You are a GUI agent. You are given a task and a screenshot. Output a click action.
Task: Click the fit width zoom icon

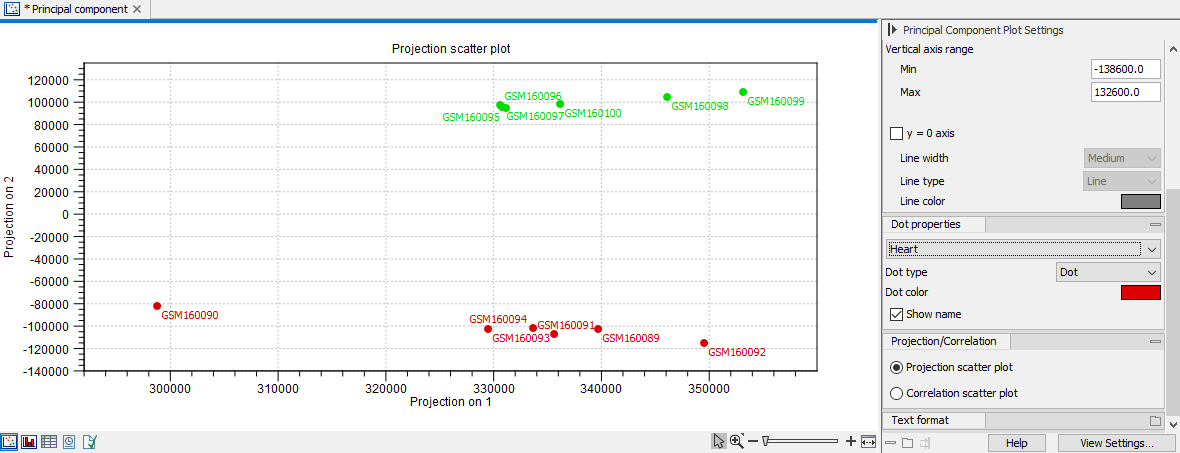point(868,441)
